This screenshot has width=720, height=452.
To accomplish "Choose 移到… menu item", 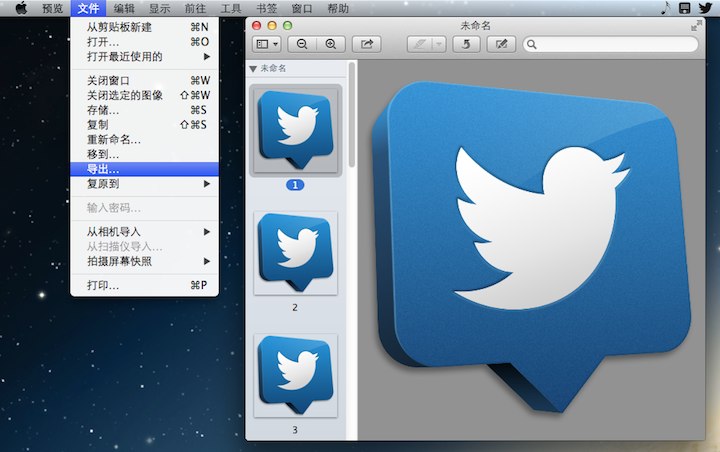I will [x=145, y=154].
